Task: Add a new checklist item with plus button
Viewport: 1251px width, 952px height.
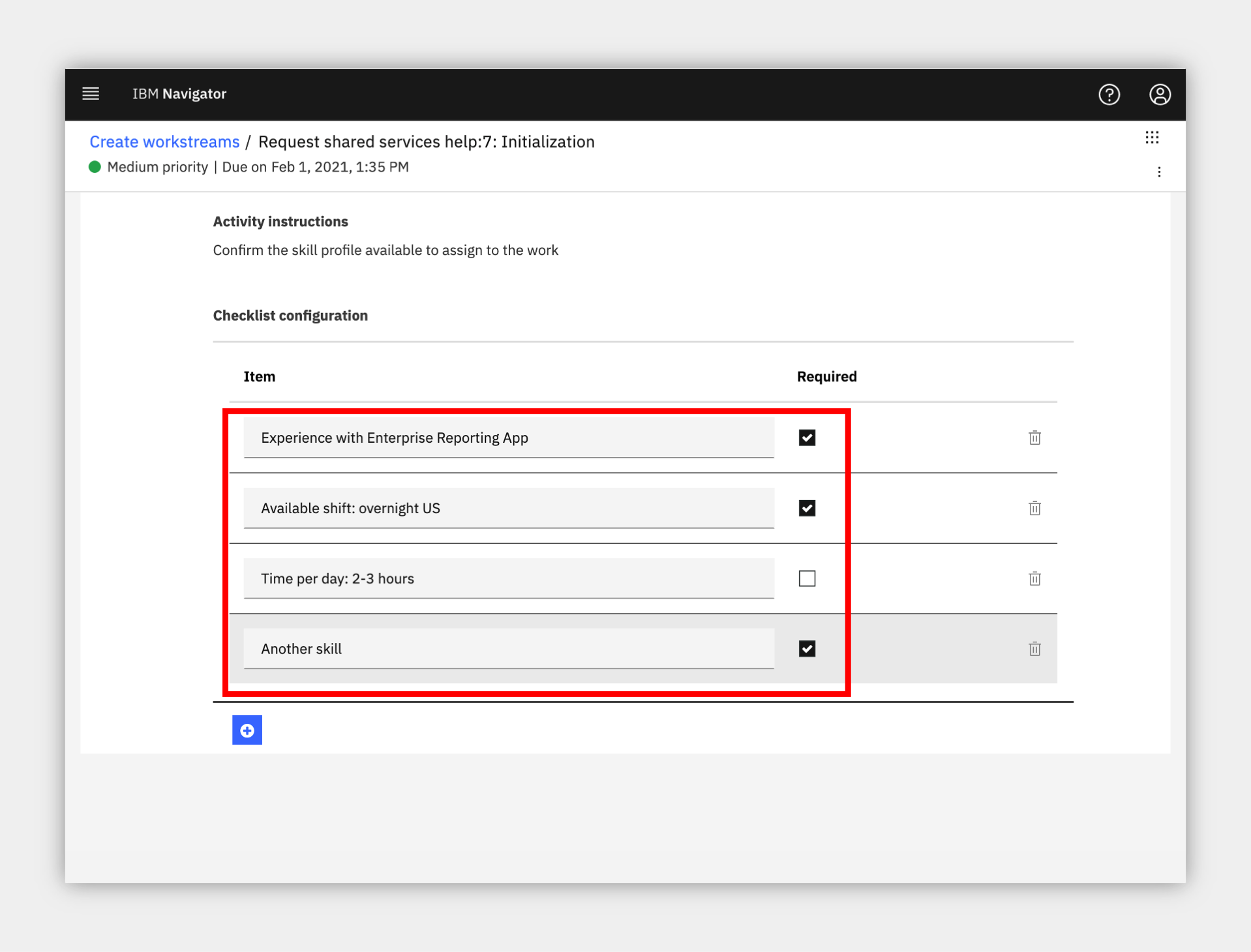Action: point(247,730)
